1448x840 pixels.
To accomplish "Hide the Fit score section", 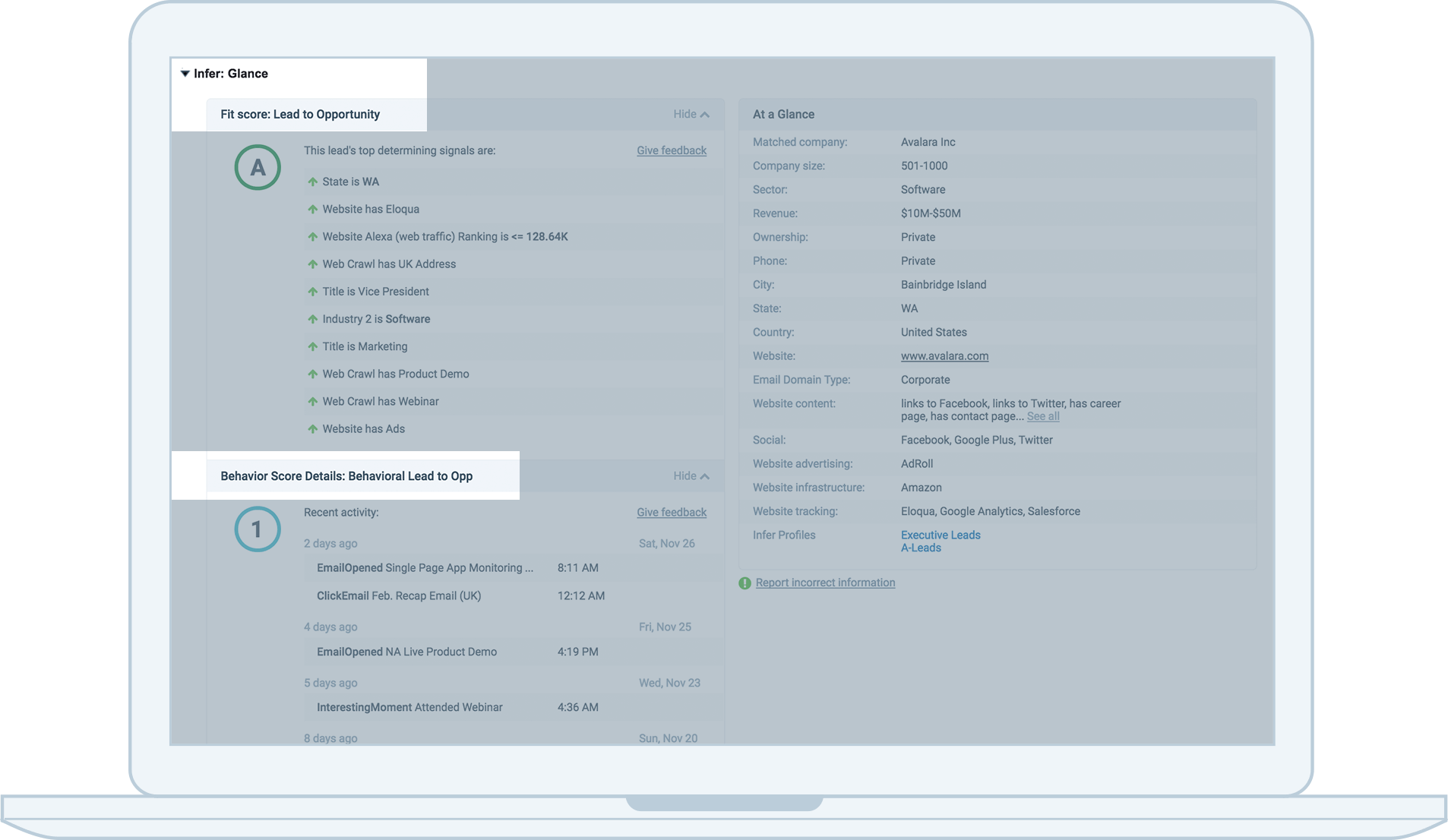I will (x=691, y=115).
